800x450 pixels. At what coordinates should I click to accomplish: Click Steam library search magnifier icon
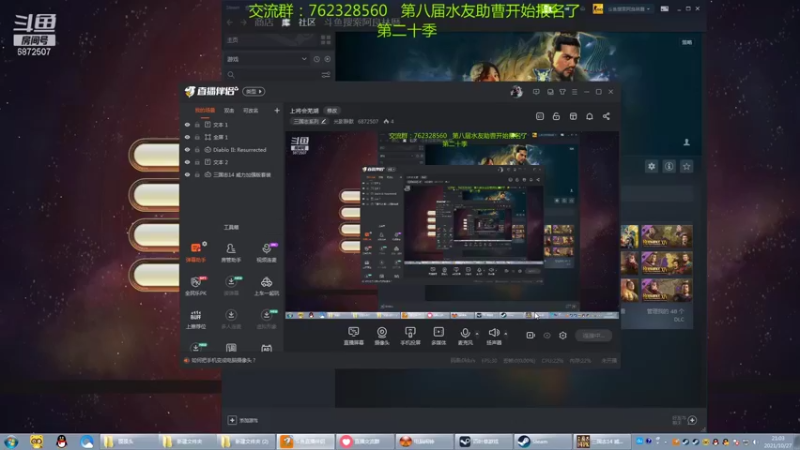click(x=231, y=75)
